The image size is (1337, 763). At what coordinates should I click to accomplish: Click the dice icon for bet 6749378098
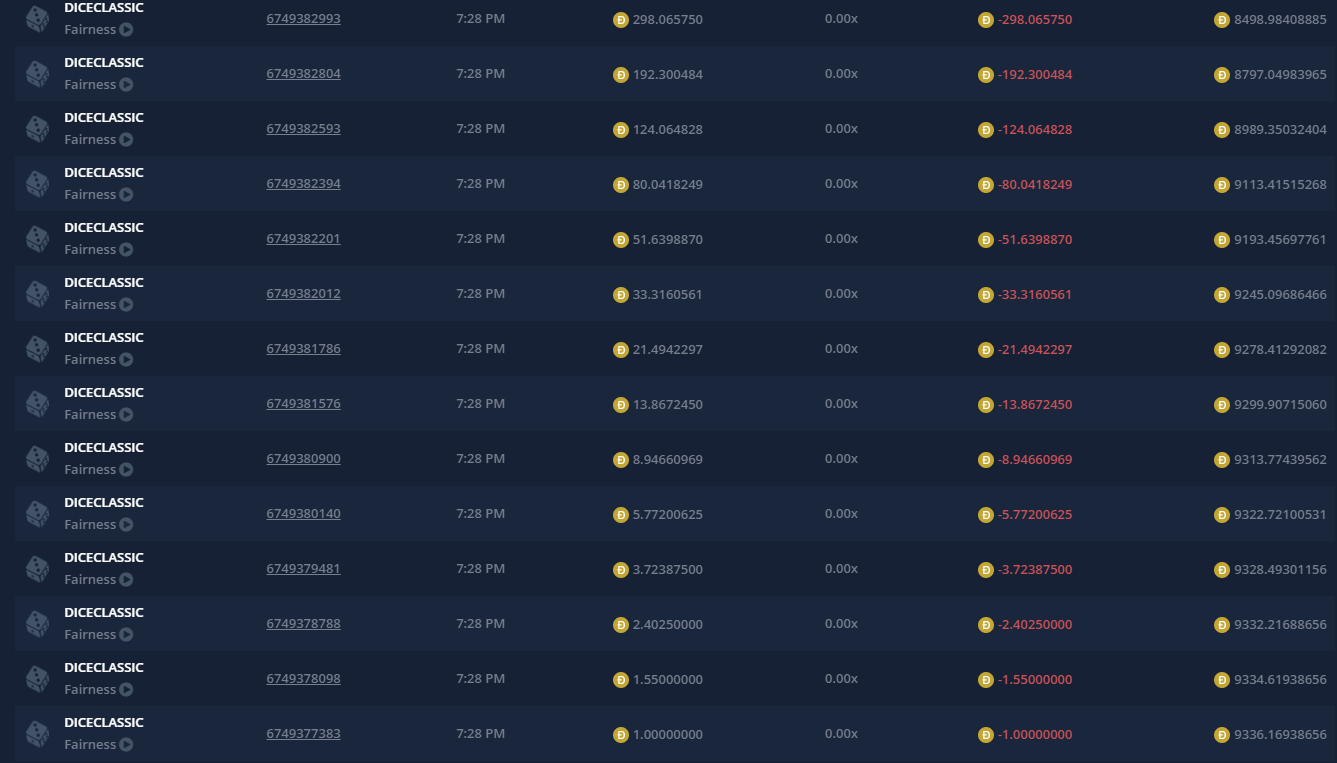pos(38,679)
